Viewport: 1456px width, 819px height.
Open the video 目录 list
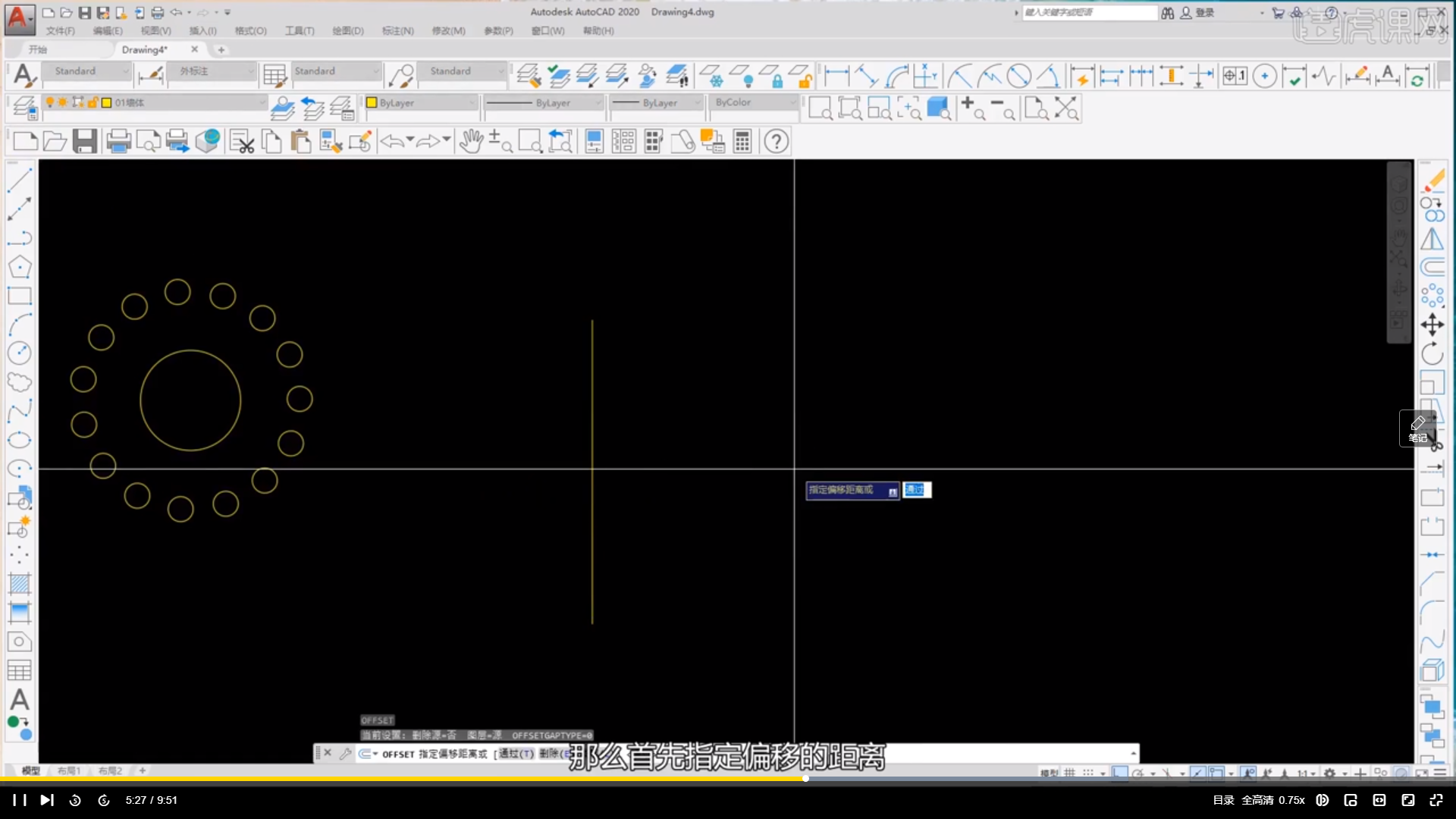click(x=1223, y=800)
